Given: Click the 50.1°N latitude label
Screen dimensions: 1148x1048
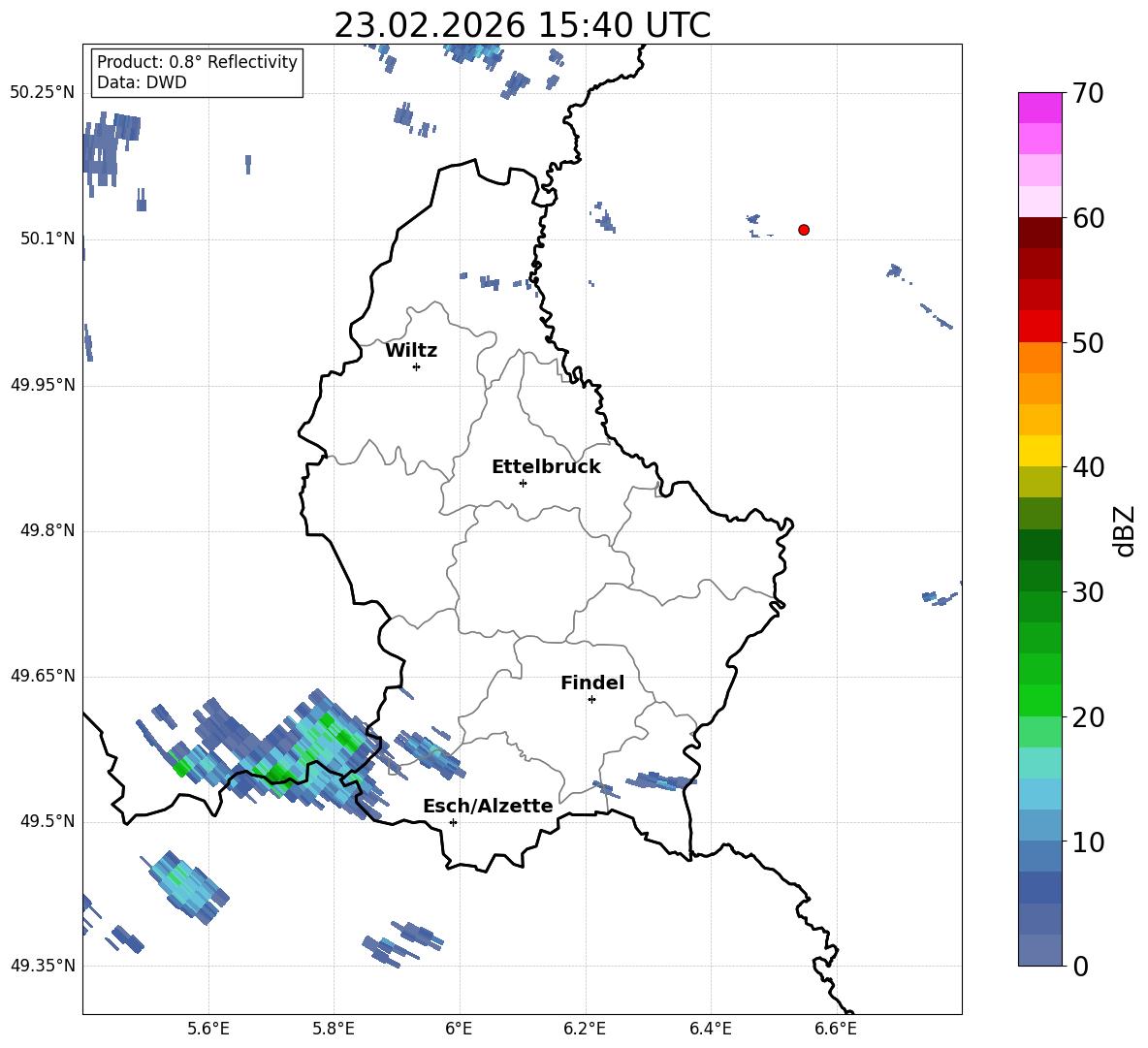Looking at the screenshot, I should [48, 239].
